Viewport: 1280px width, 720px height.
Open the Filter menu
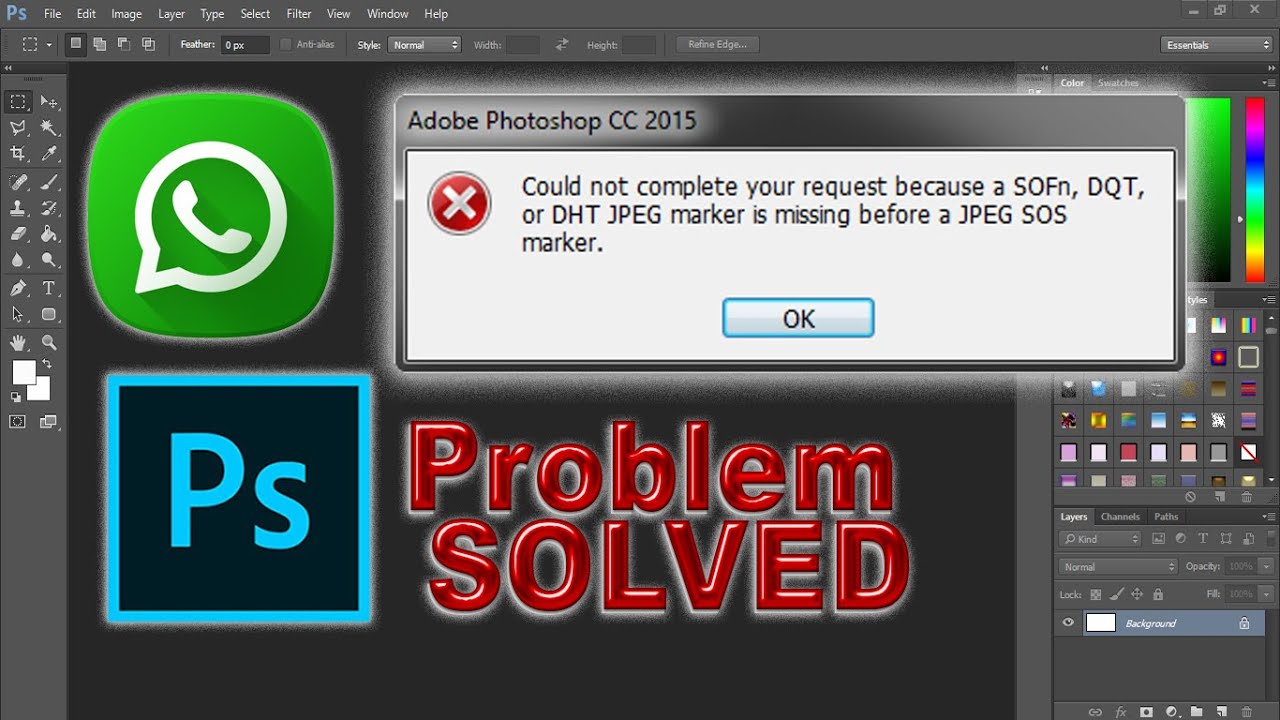pos(299,14)
